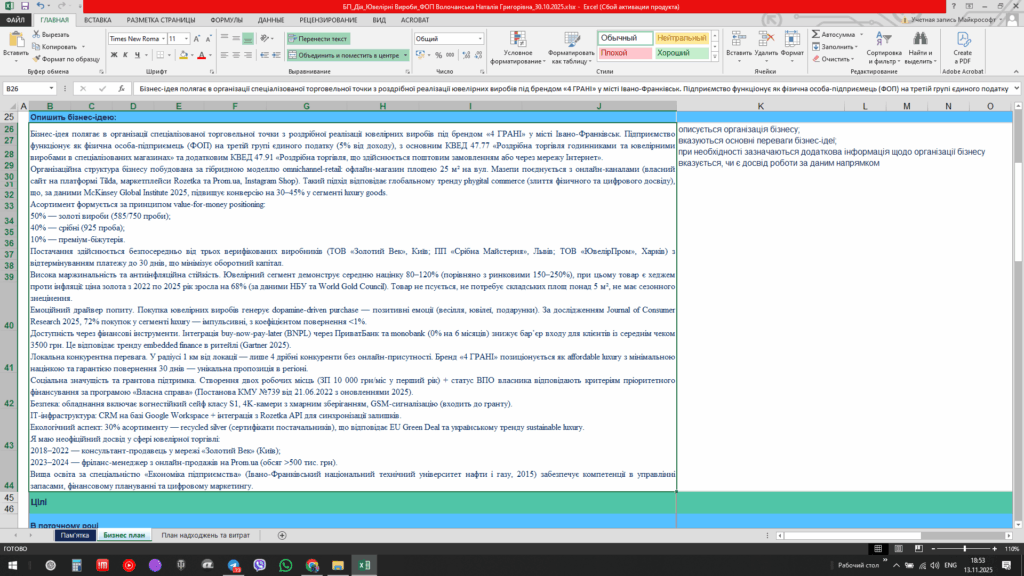The width and height of the screenshot is (1024, 576).
Task: Click the AutoSum sigma icon
Action: click(x=813, y=33)
